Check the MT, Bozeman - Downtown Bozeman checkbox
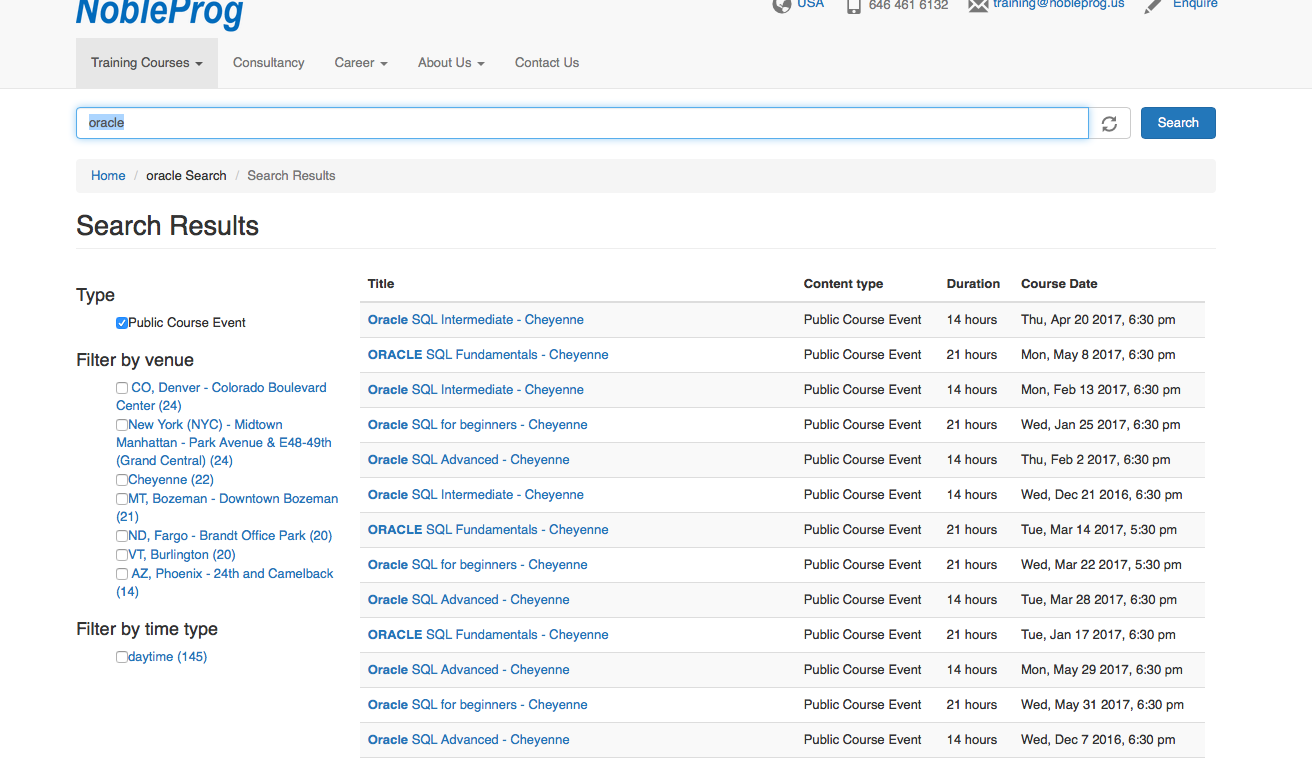1312x762 pixels. point(122,499)
